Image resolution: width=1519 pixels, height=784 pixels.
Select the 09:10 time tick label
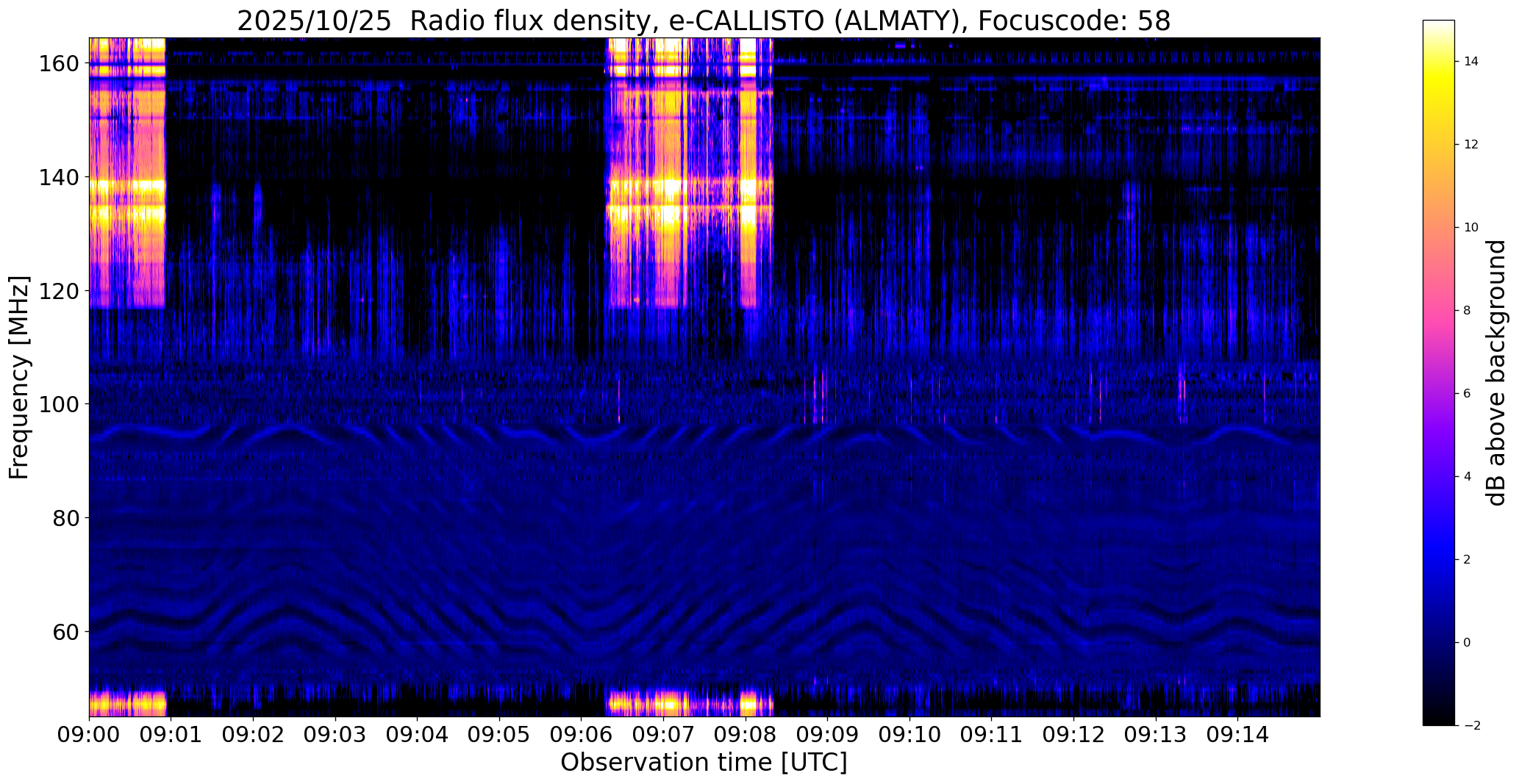pyautogui.click(x=909, y=734)
